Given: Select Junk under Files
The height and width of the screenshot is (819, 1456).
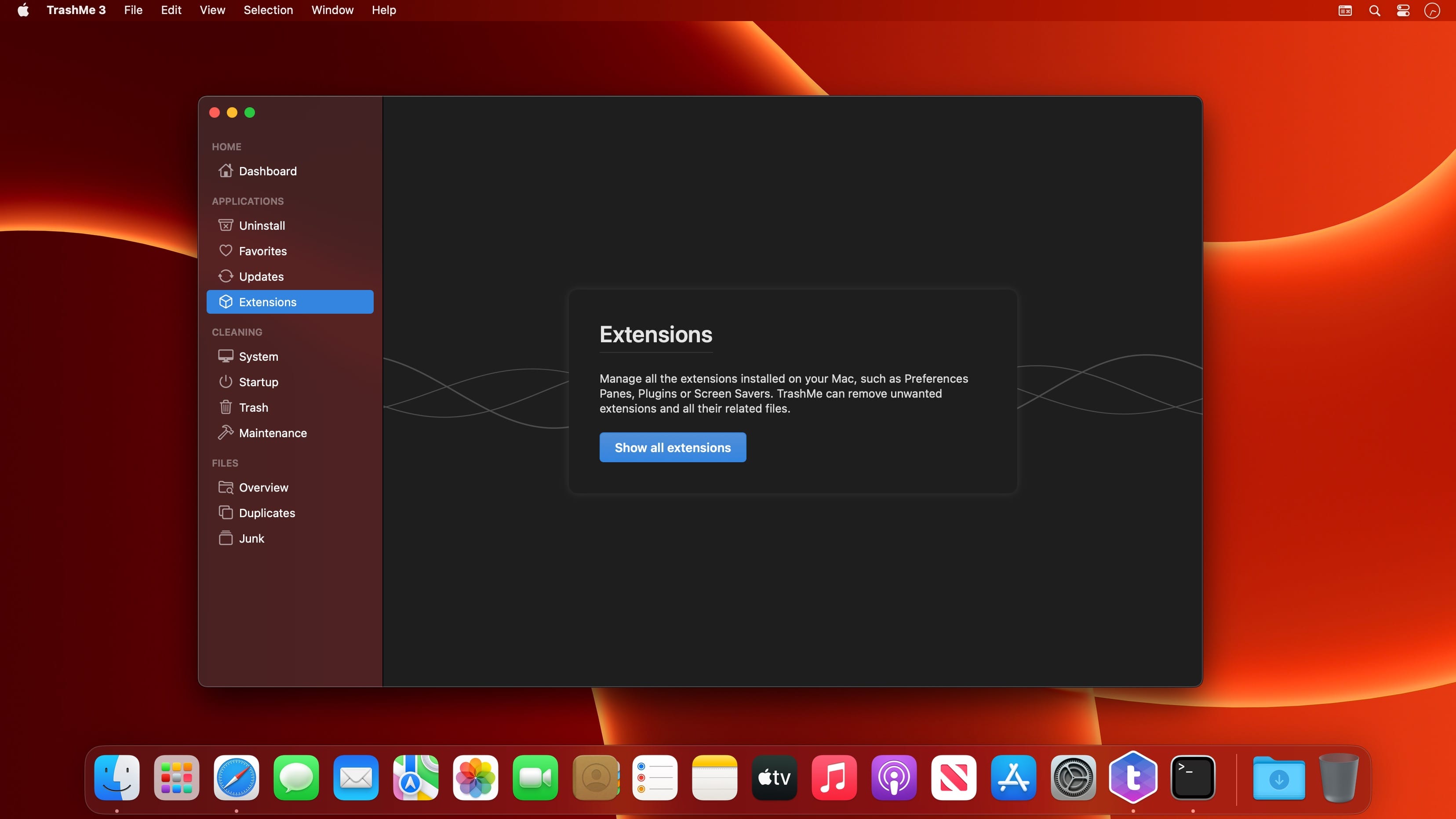Looking at the screenshot, I should [x=290, y=538].
